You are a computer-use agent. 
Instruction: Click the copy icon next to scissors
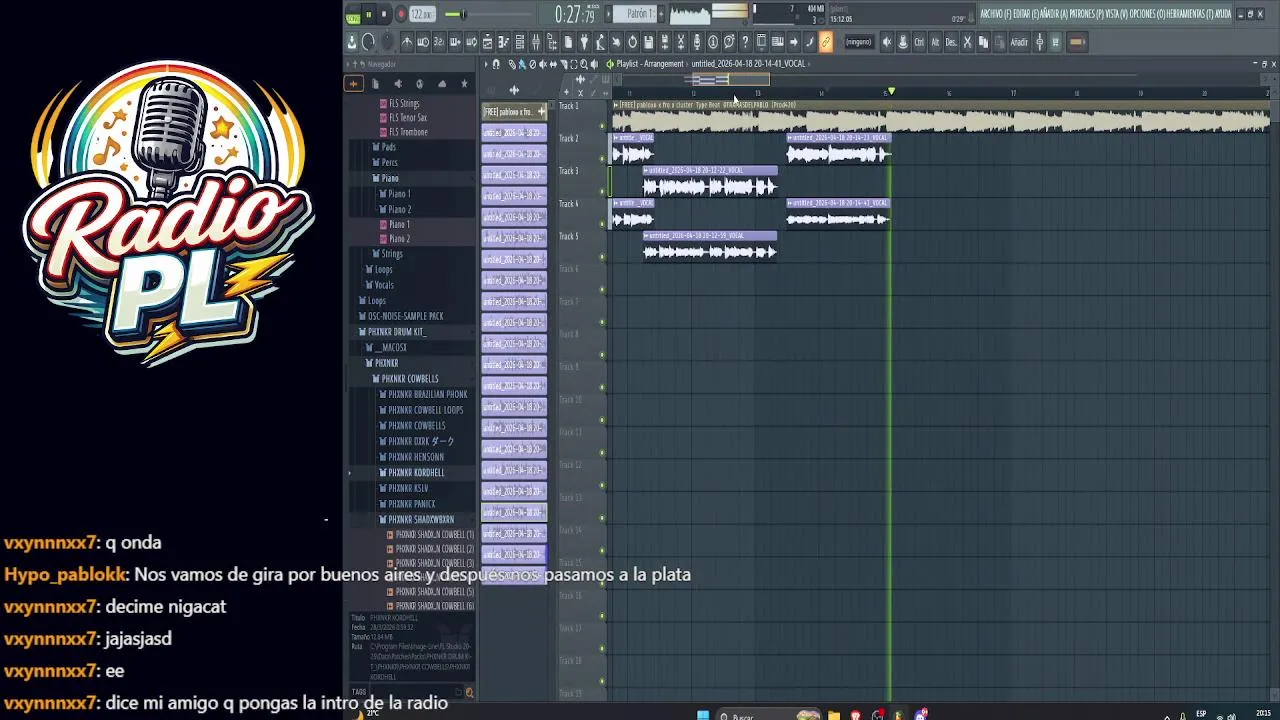point(983,42)
